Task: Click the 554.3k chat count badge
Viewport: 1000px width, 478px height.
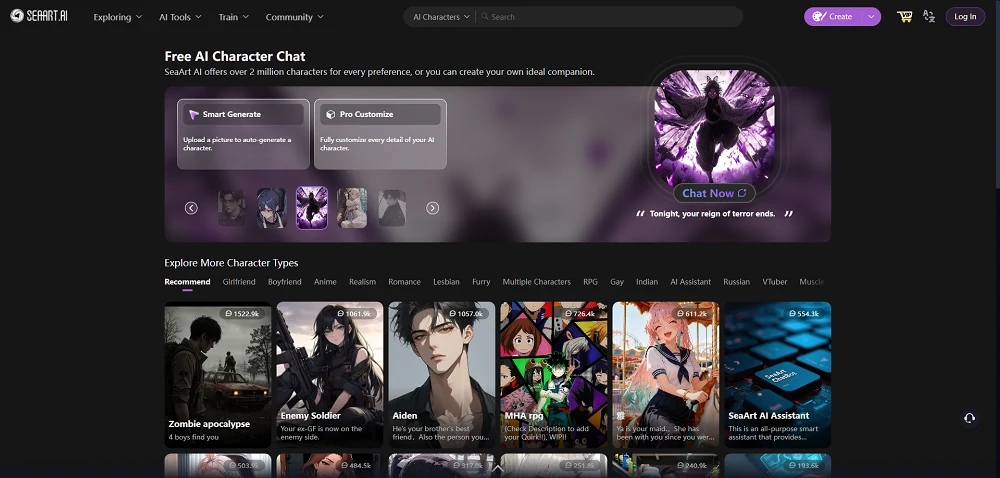Action: (x=804, y=314)
